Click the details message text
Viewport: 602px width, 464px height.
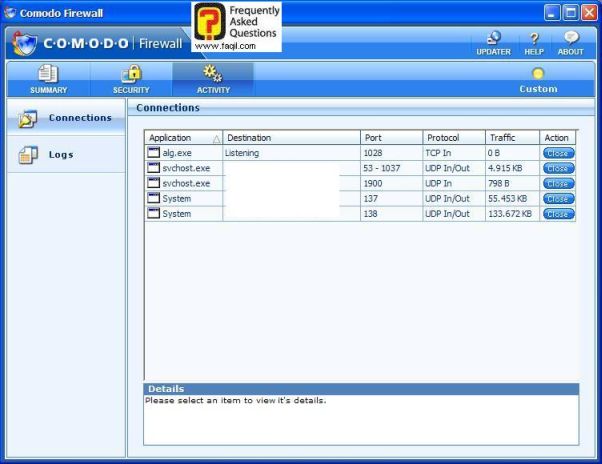(x=235, y=400)
